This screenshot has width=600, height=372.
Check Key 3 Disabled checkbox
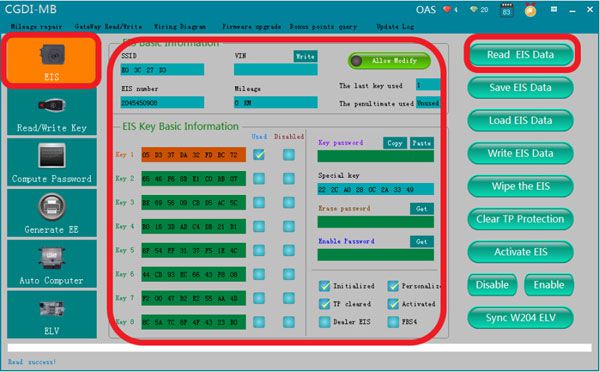(x=289, y=202)
